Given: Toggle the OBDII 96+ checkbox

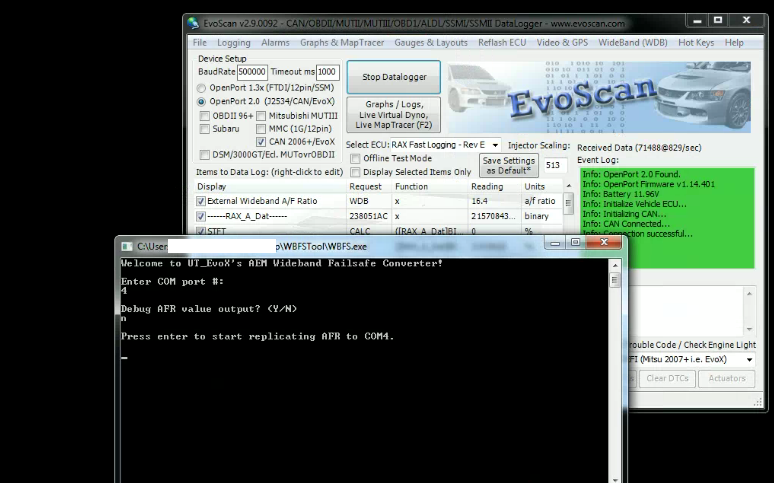Looking at the screenshot, I should click(204, 116).
